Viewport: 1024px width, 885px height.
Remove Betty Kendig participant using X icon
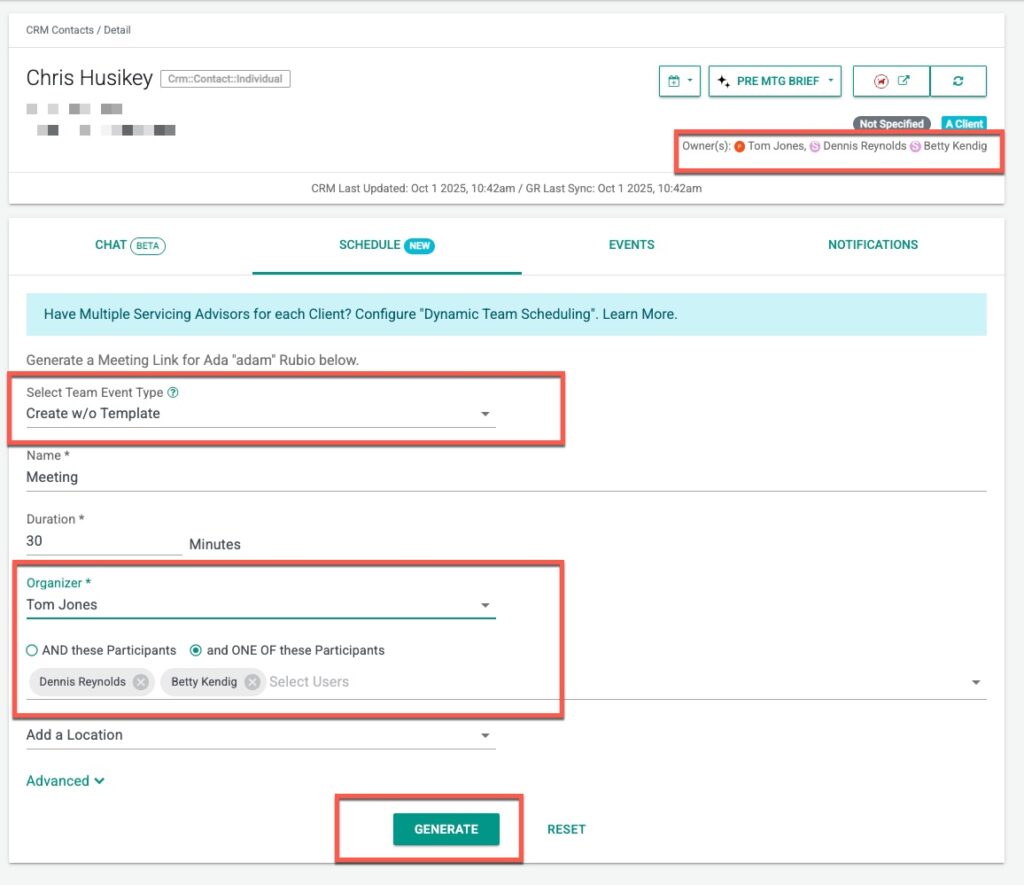[252, 682]
